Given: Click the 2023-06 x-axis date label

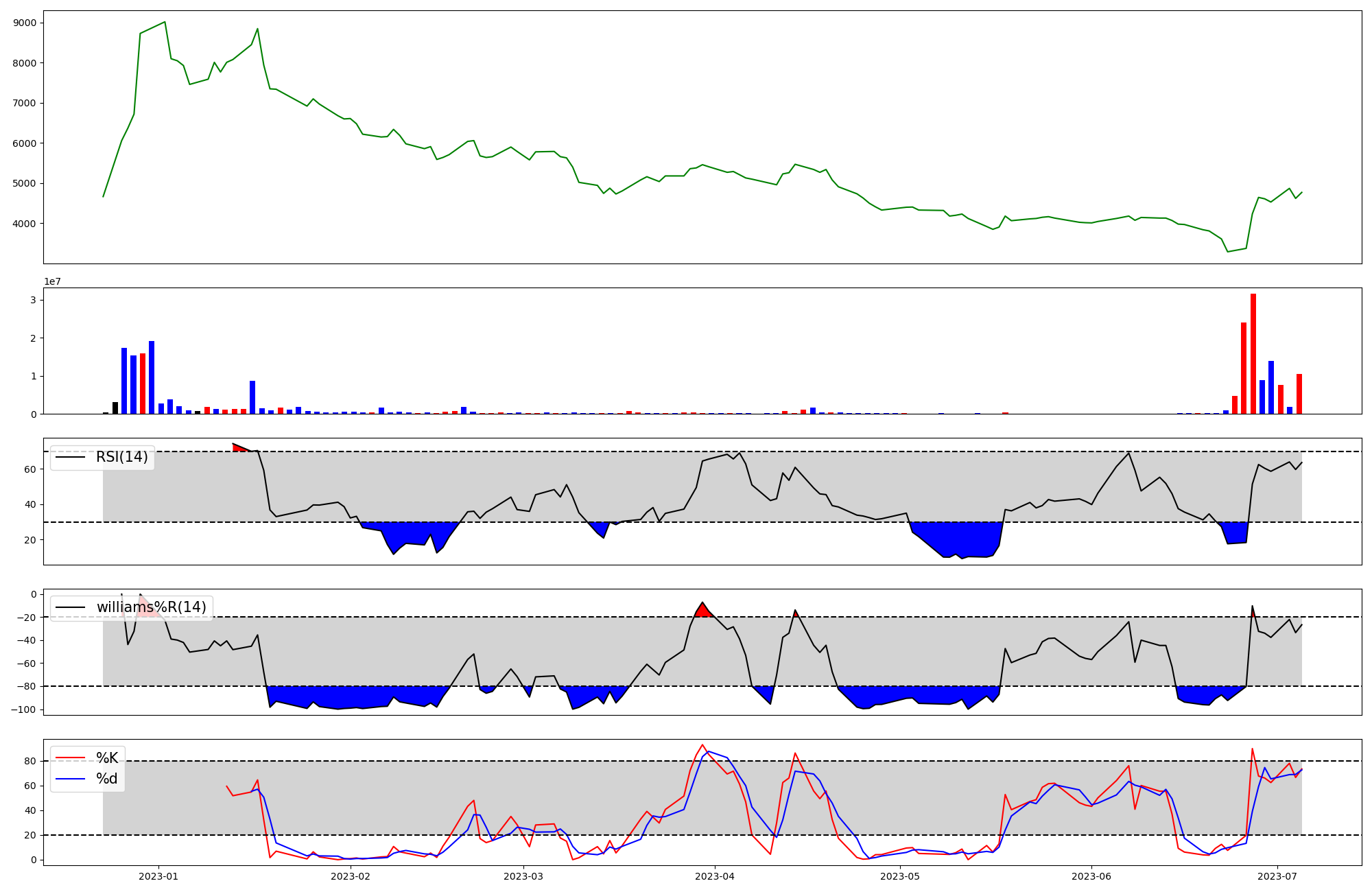Looking at the screenshot, I should 1091,876.
